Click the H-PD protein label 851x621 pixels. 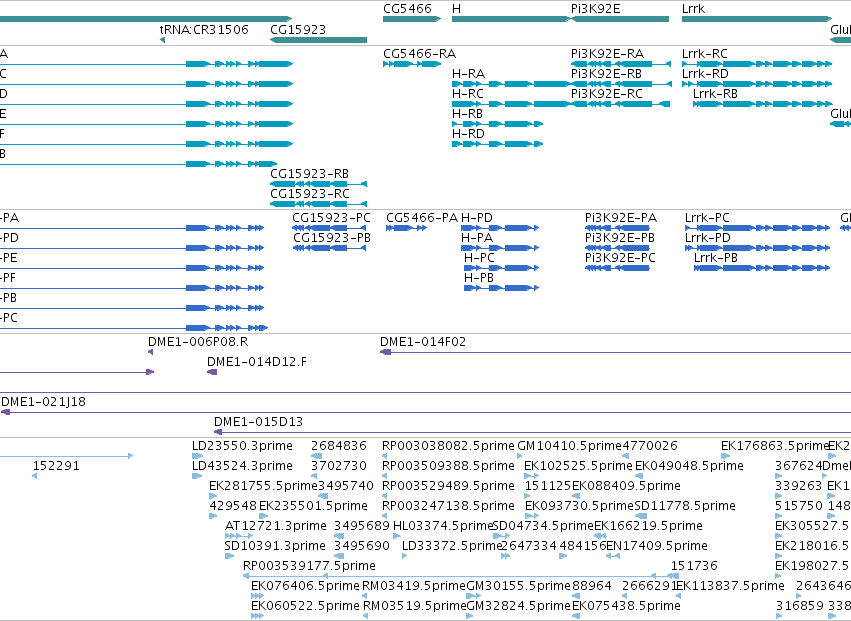(x=477, y=218)
